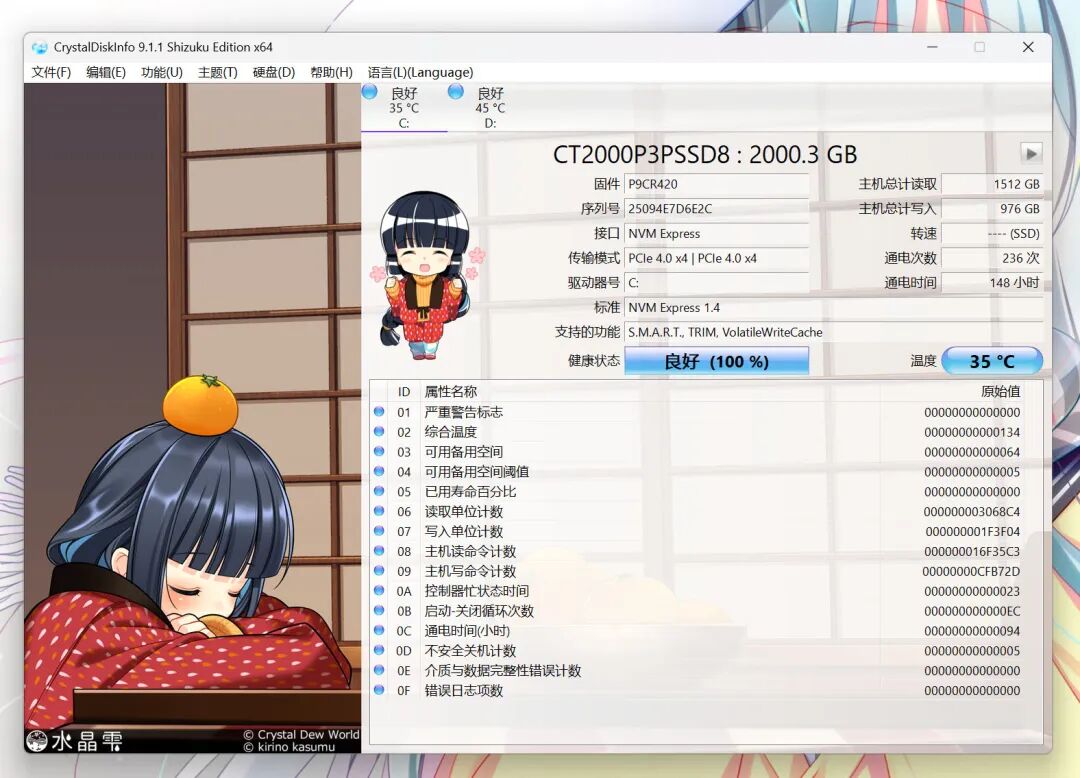Image resolution: width=1080 pixels, height=778 pixels.
Task: Click the power on hours 148 小时
Action: click(992, 283)
